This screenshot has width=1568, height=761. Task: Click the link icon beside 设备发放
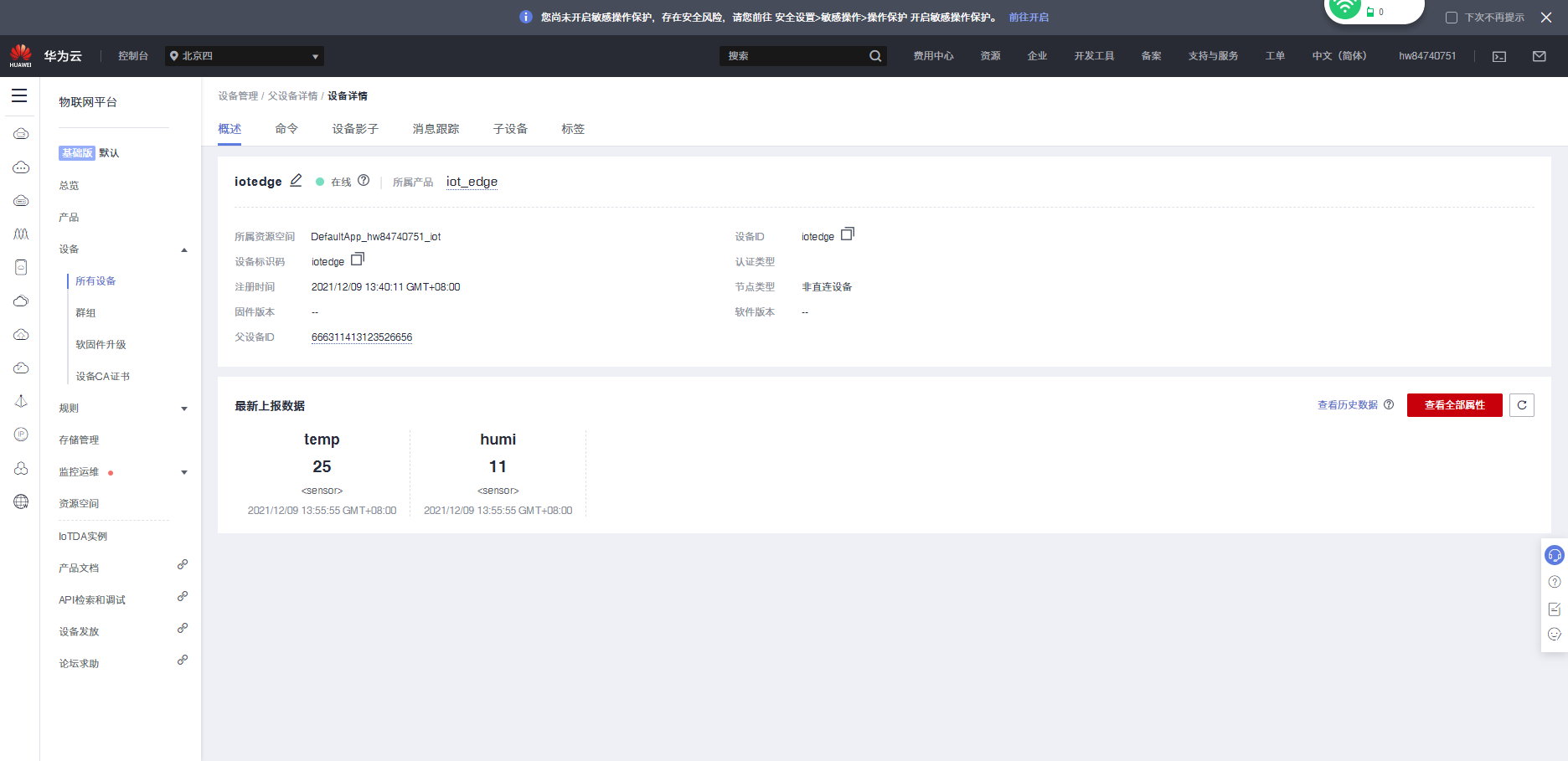183,629
